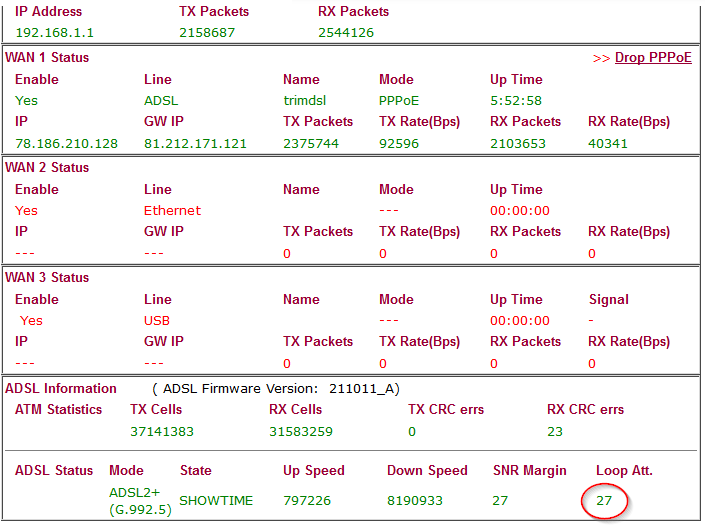Image resolution: width=705 pixels, height=527 pixels.
Task: Click the WAN 3 USB line value
Action: click(x=157, y=321)
